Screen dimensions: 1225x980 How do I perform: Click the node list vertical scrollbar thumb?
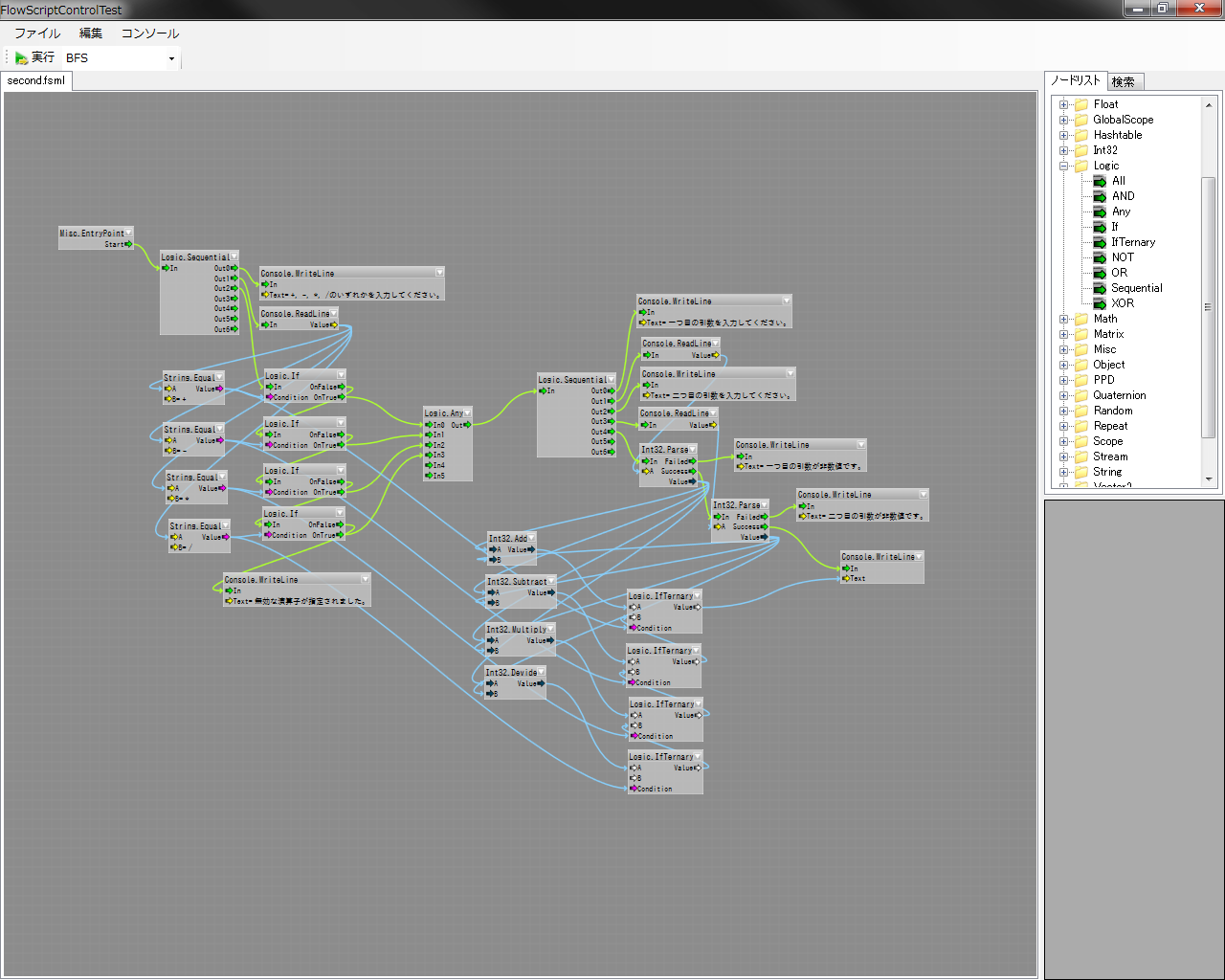click(1208, 306)
